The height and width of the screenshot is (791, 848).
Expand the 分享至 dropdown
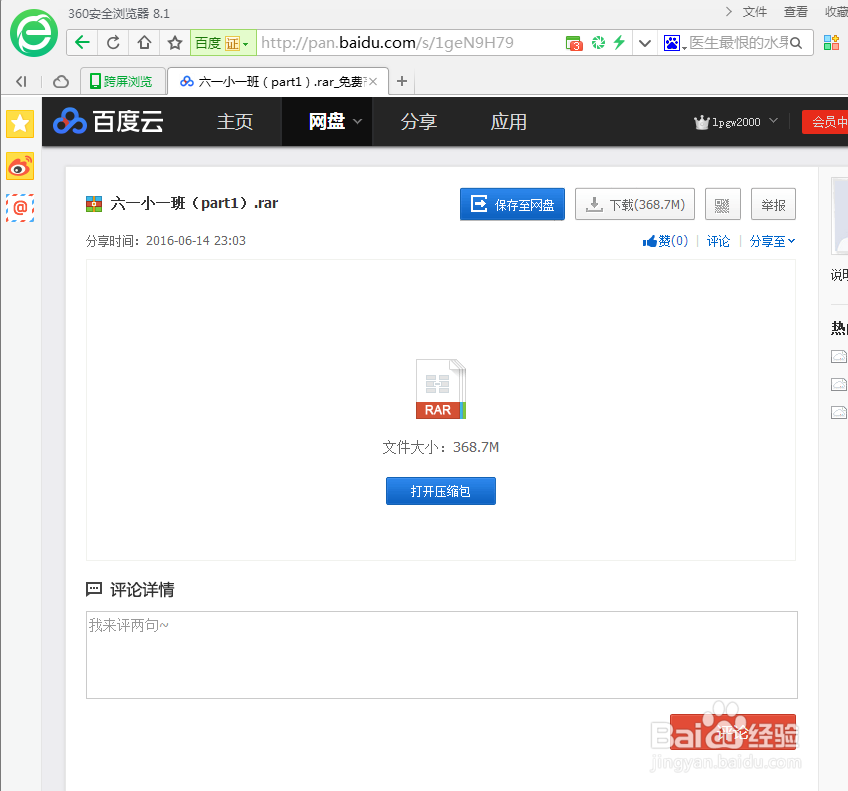coord(772,241)
